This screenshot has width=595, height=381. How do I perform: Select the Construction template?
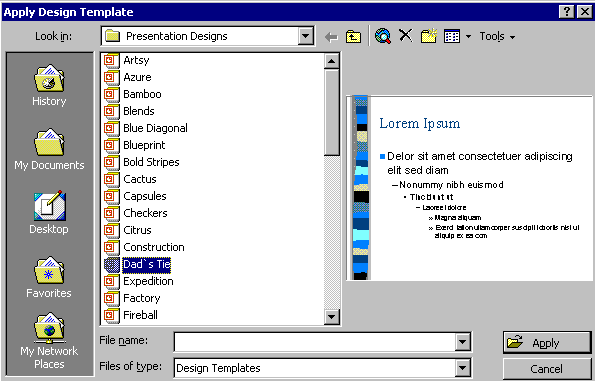coord(154,247)
